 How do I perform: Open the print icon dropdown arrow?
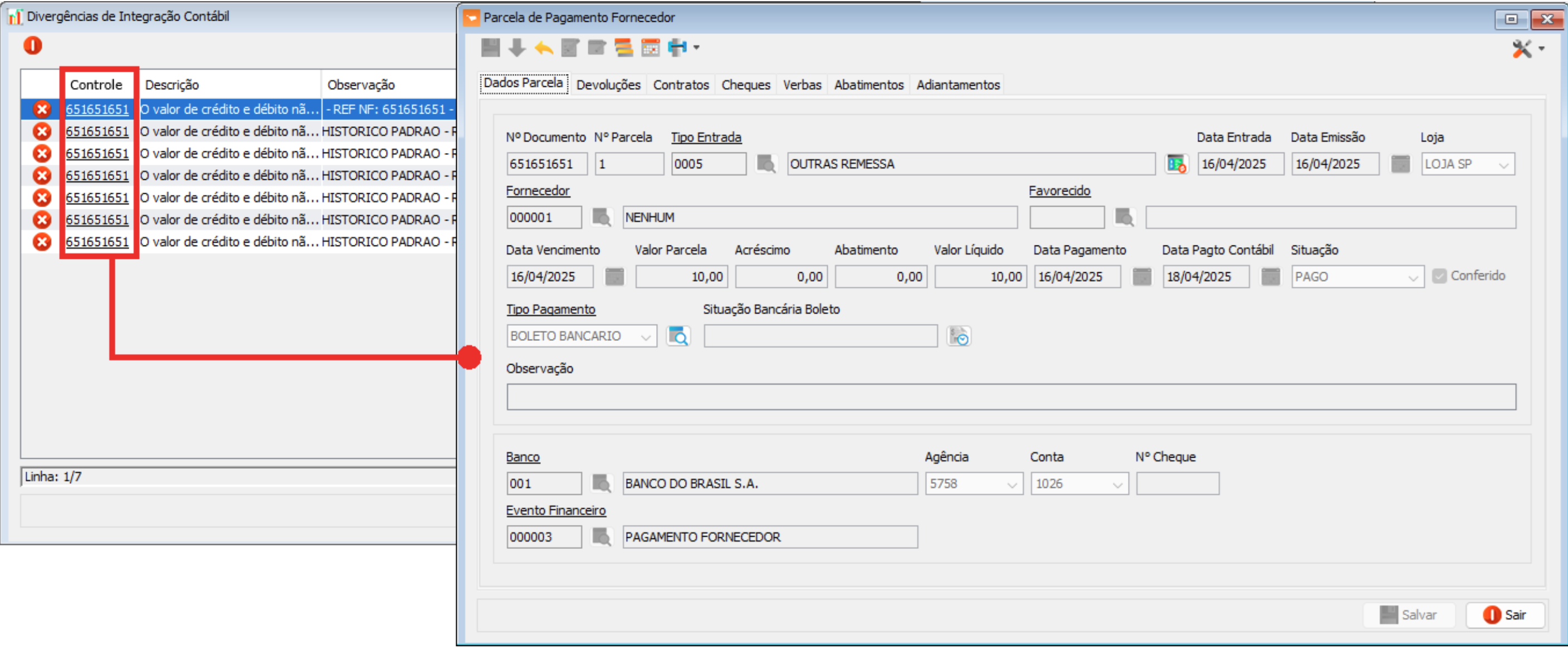click(x=696, y=47)
